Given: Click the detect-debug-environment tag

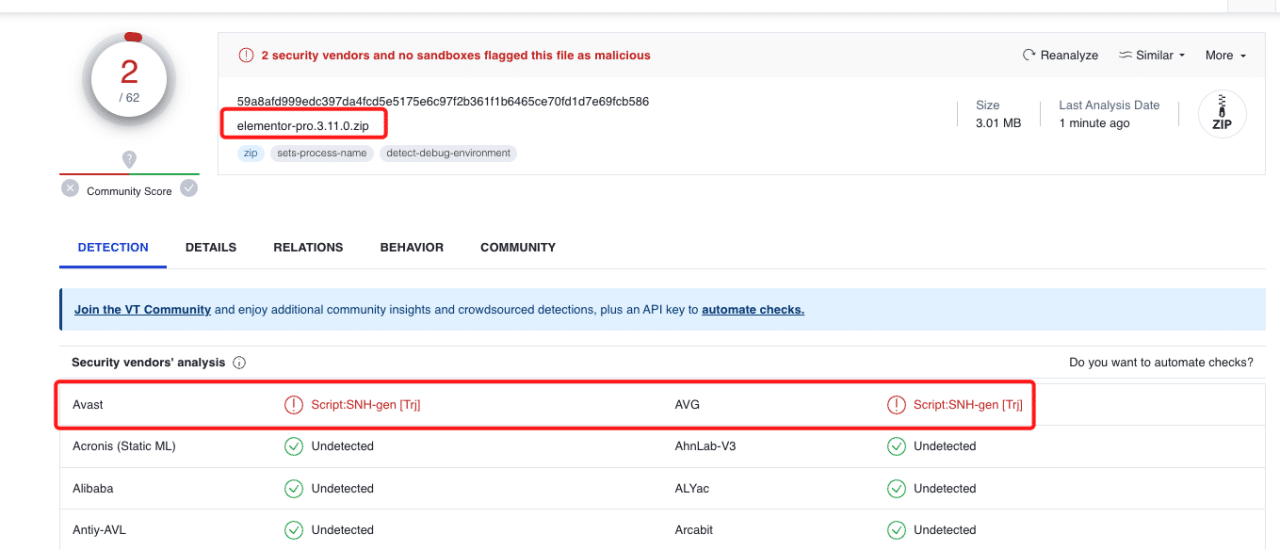Looking at the screenshot, I should point(448,153).
